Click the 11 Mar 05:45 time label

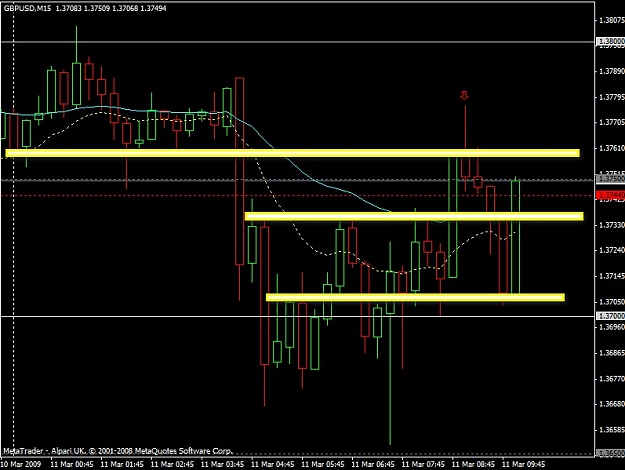point(323,464)
